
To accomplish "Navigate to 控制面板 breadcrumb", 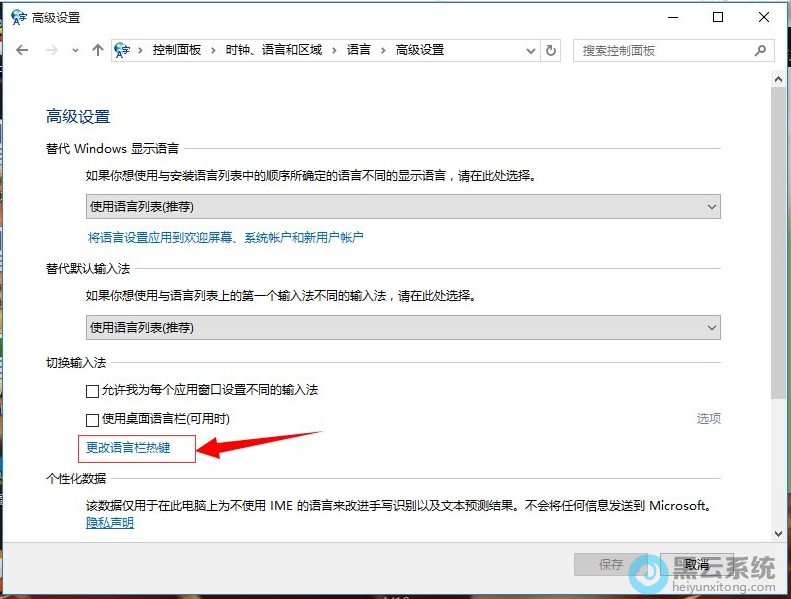I will coord(177,50).
